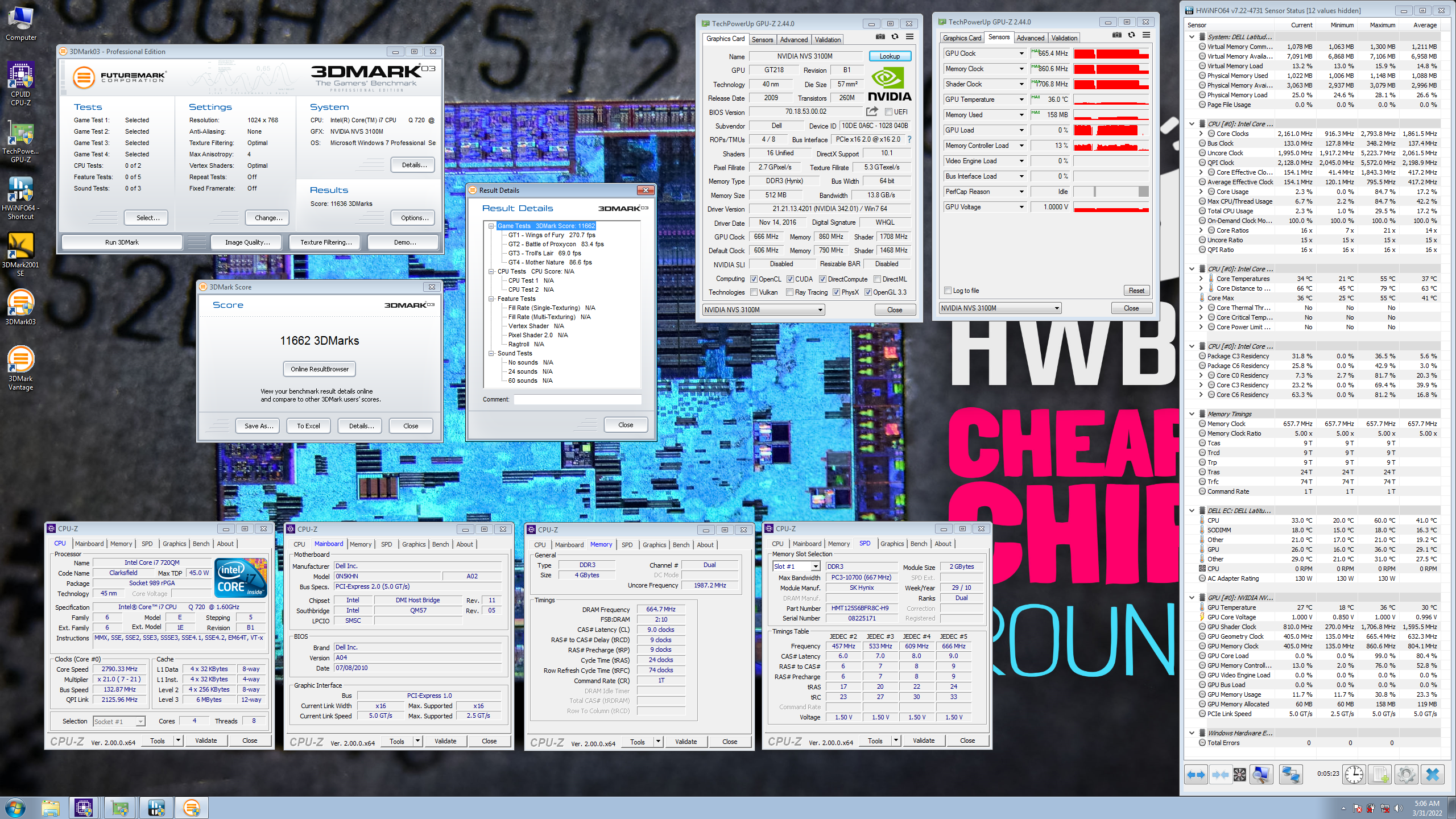Click refresh icon in GPU-Z Sensors window
Viewport: 1456px width, 819px height.
coord(1131,35)
